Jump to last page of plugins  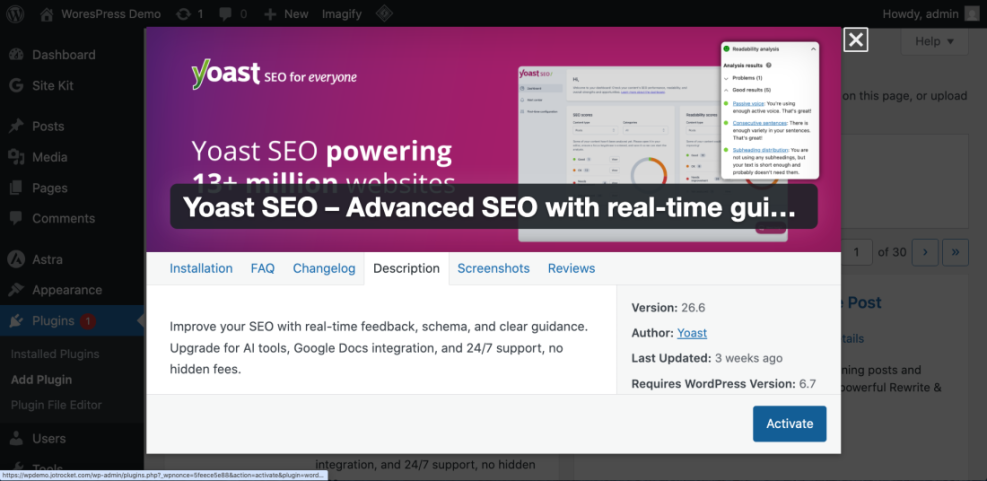956,252
